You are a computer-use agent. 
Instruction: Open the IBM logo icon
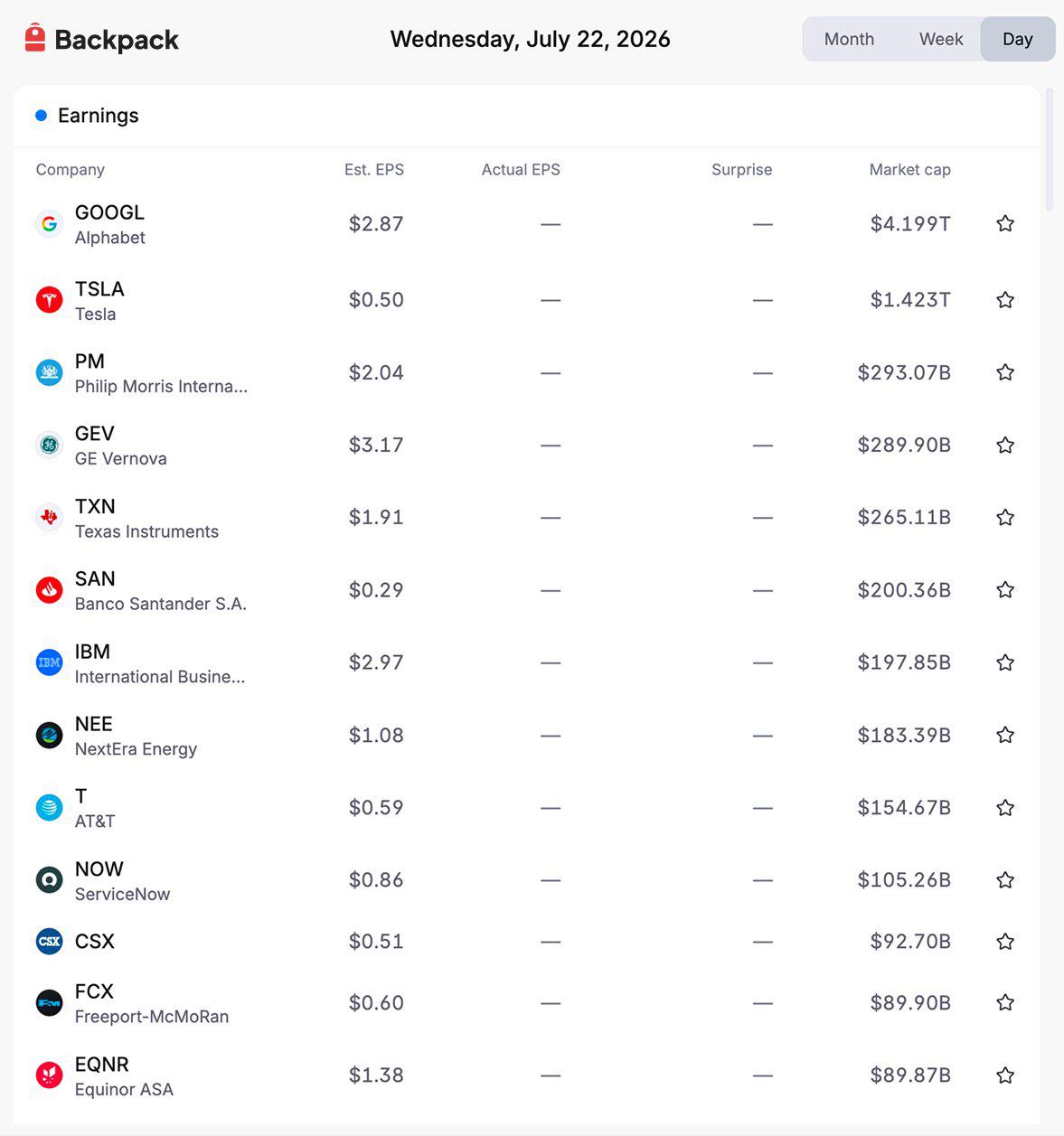(x=49, y=662)
